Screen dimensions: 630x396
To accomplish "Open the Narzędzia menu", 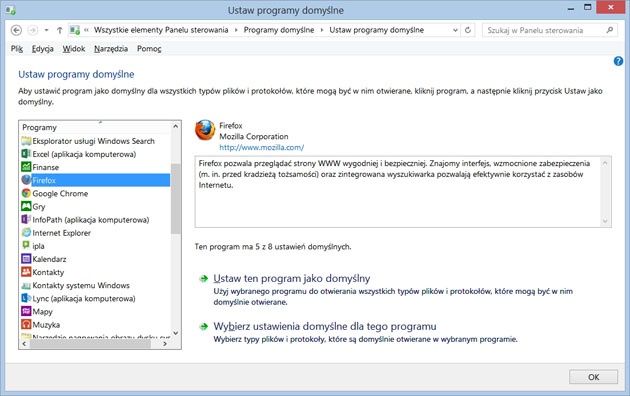I will (x=111, y=49).
